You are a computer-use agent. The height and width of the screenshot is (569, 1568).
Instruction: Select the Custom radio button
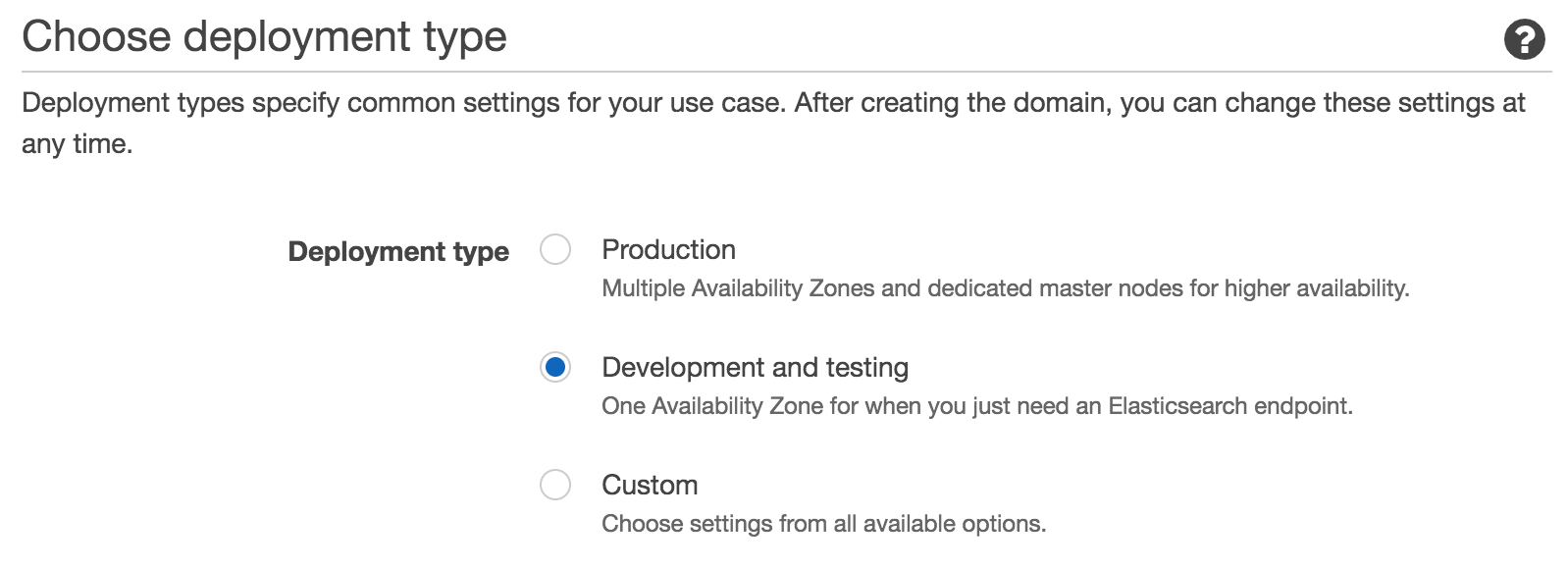(555, 485)
